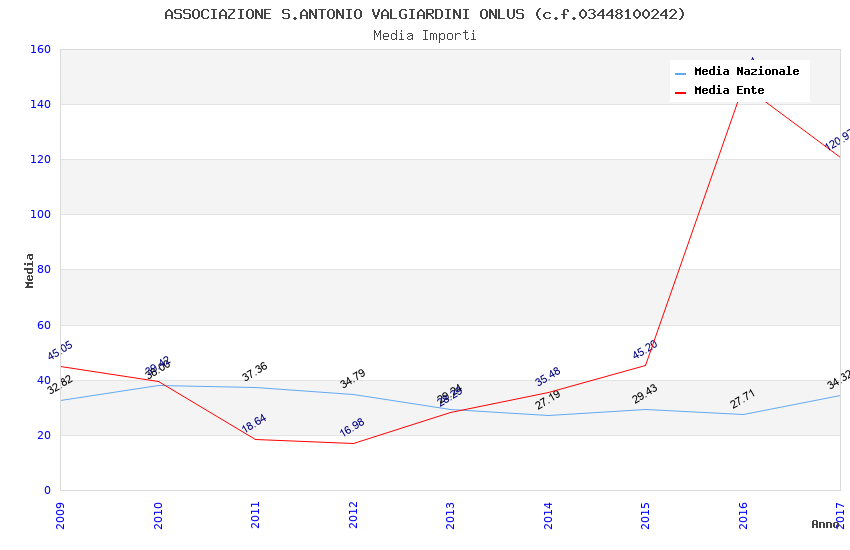Click the data label 27.19 for 2014
Screen dimensions: 850x550
[548, 399]
